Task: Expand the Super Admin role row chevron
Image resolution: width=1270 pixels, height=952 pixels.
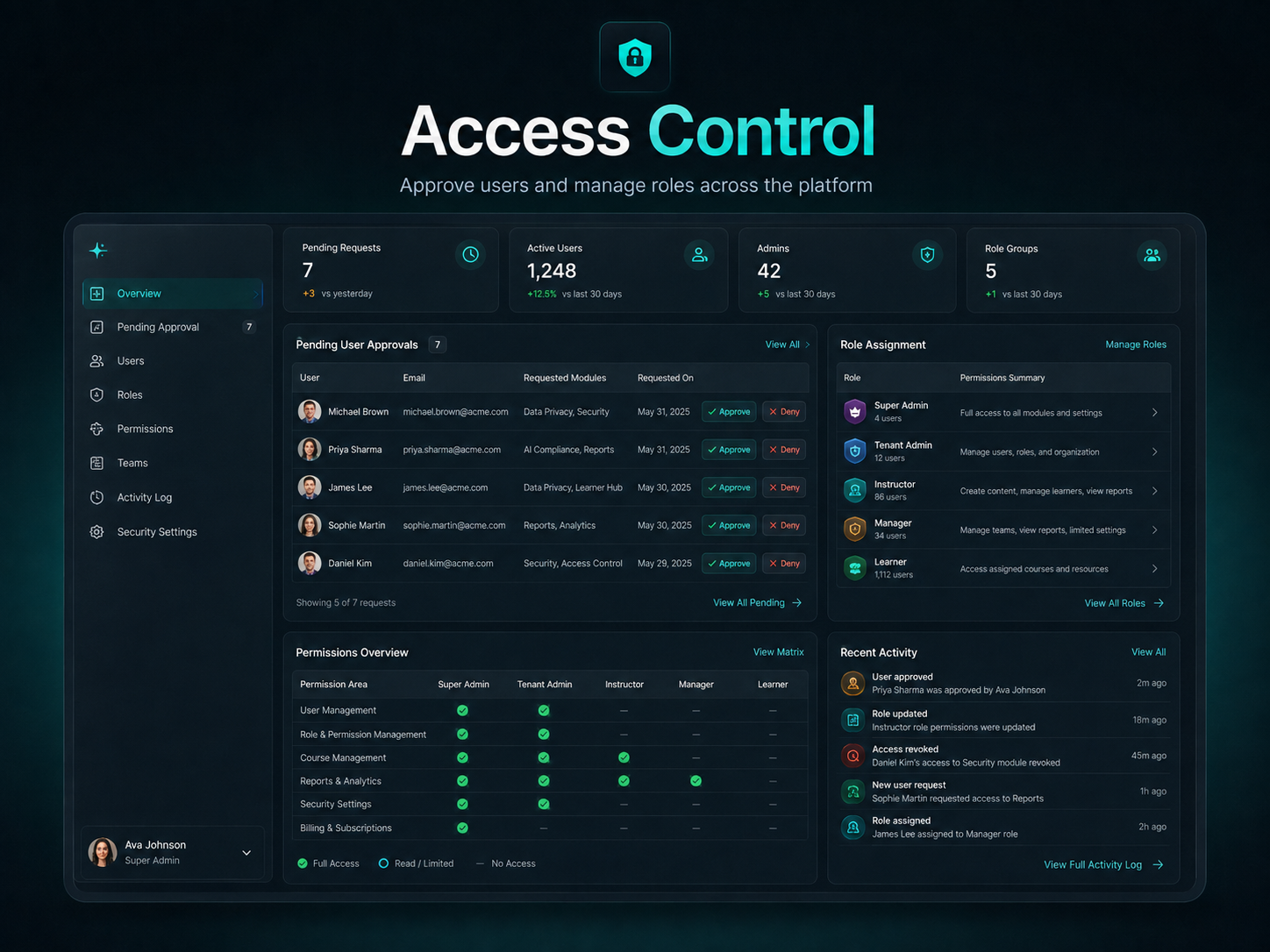Action: click(1154, 413)
